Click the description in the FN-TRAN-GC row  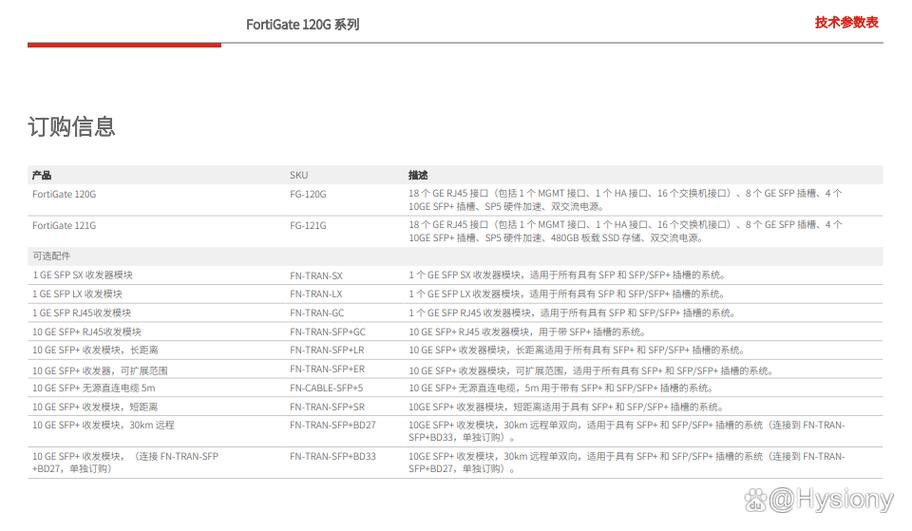[572, 313]
